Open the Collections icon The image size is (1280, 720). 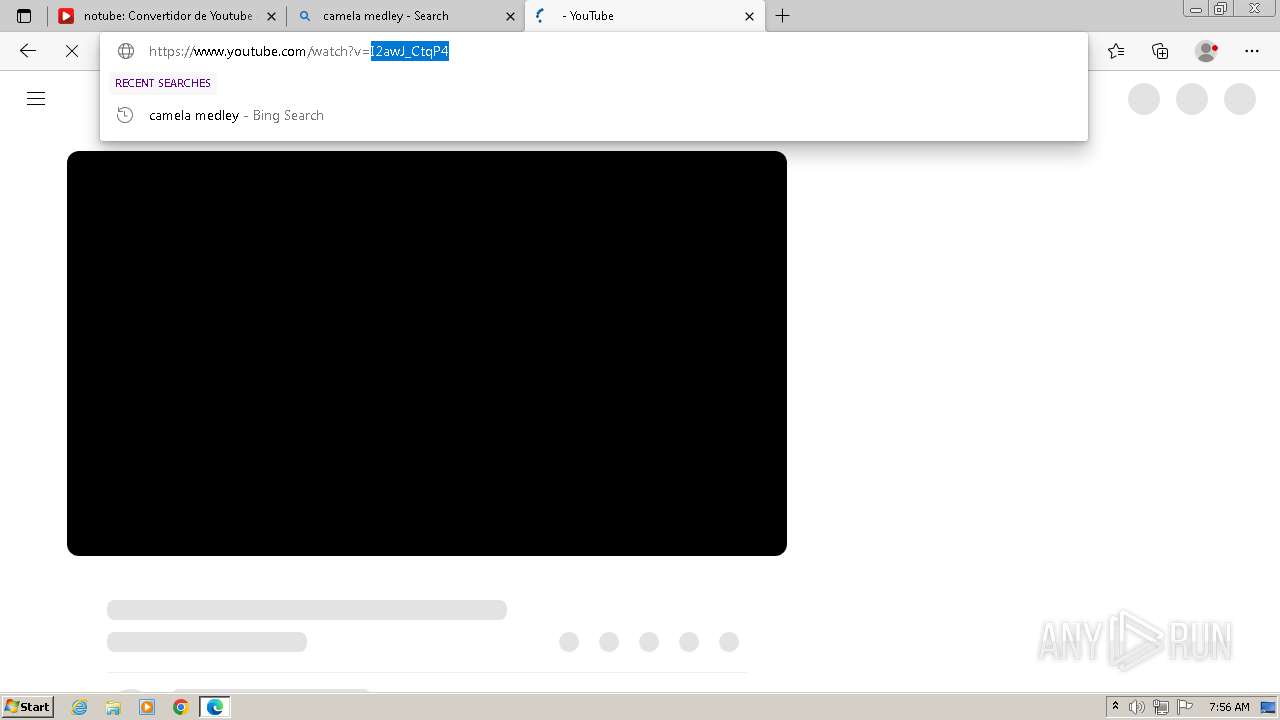1160,51
